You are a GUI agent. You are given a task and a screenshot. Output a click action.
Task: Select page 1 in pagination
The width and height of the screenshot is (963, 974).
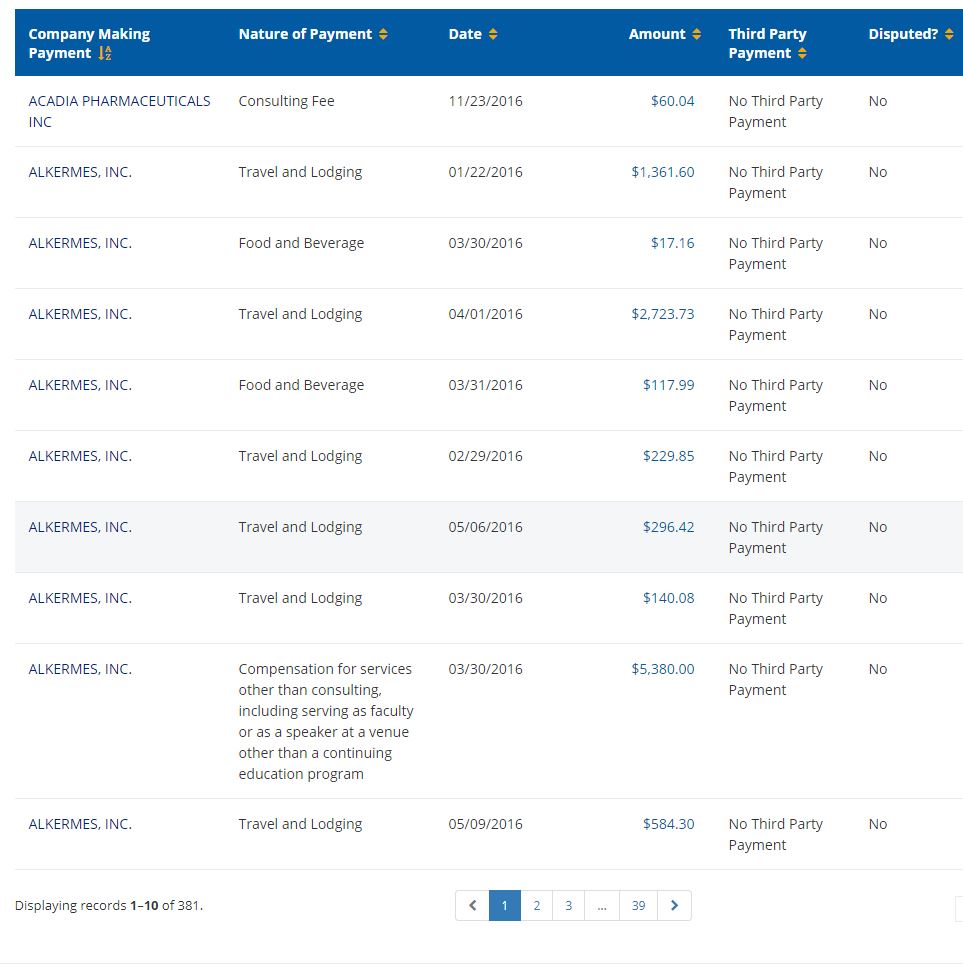504,906
